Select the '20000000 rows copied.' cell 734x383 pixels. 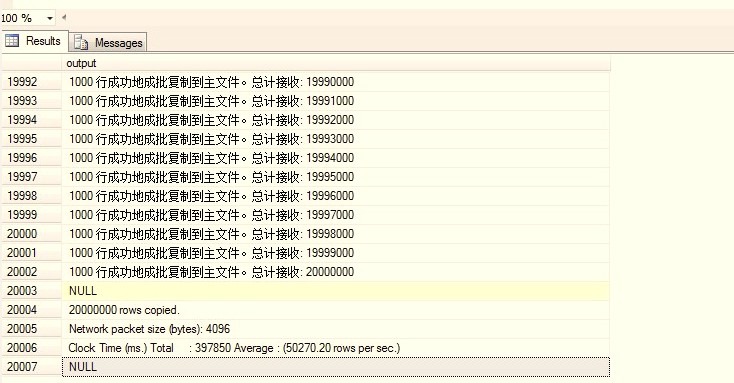pos(336,309)
